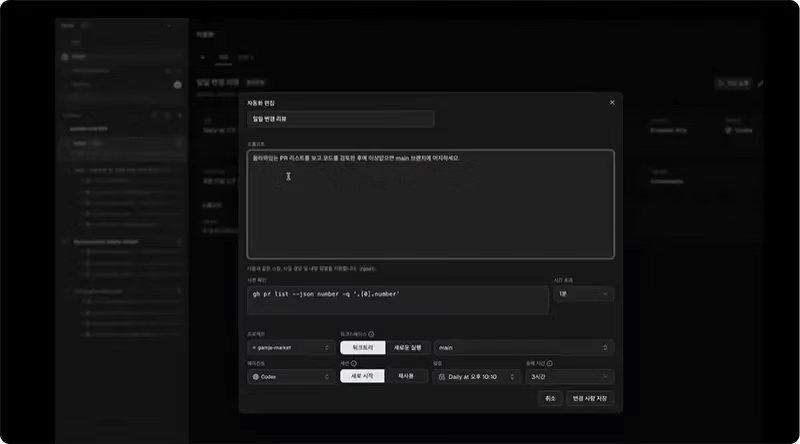Click the 'gh pr list' pre-check command field
This screenshot has width=800, height=444.
397,300
